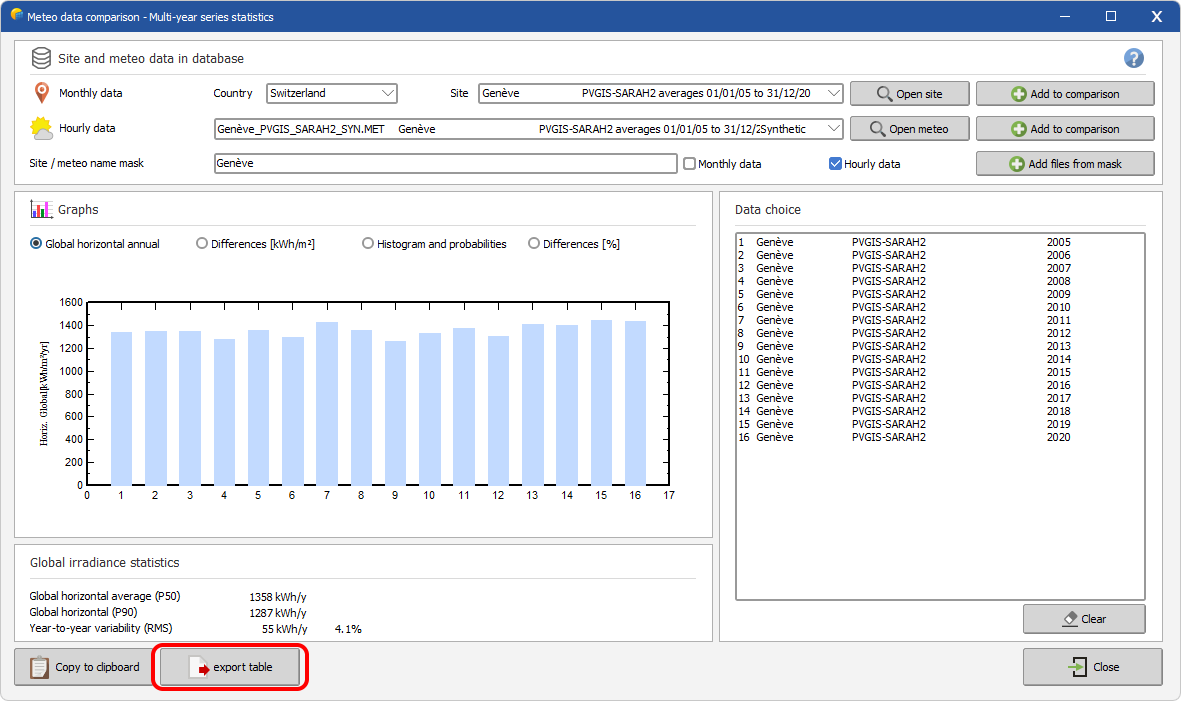Image resolution: width=1181 pixels, height=701 pixels.
Task: Select row 5 Genève 2009 in Data choice
Action: [x=940, y=294]
